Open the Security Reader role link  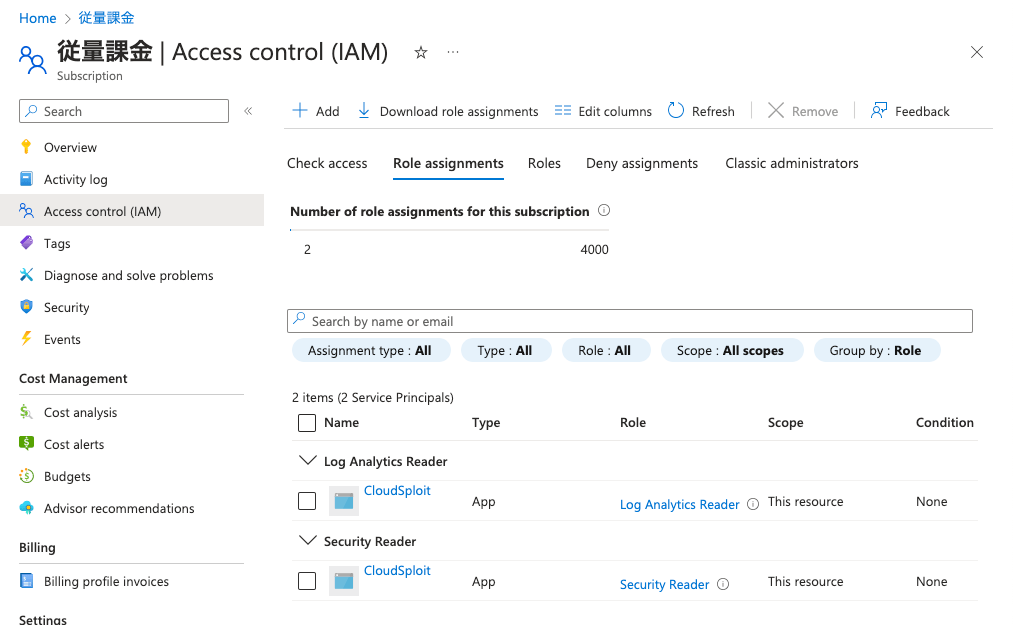point(664,583)
